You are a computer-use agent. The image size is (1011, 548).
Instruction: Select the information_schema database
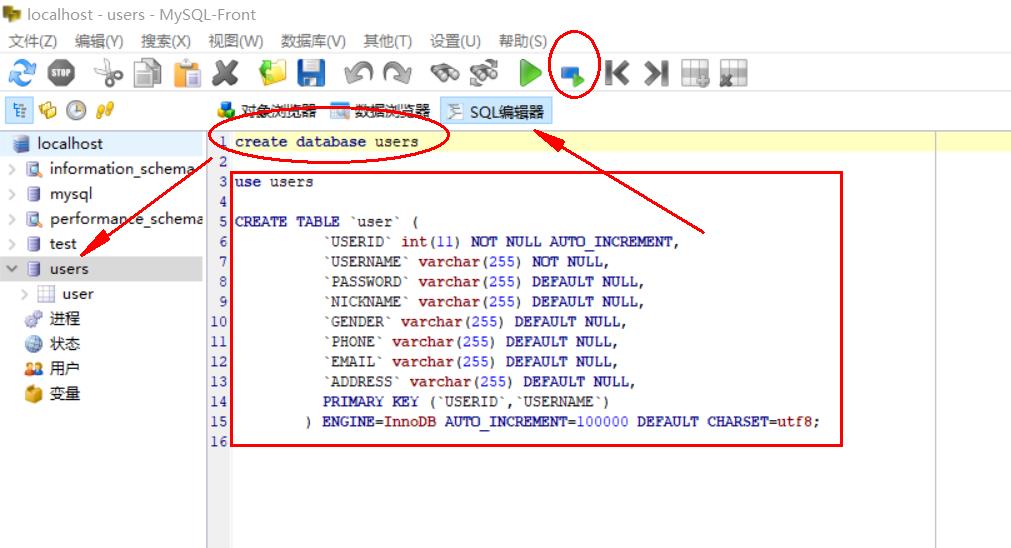pyautogui.click(x=121, y=169)
